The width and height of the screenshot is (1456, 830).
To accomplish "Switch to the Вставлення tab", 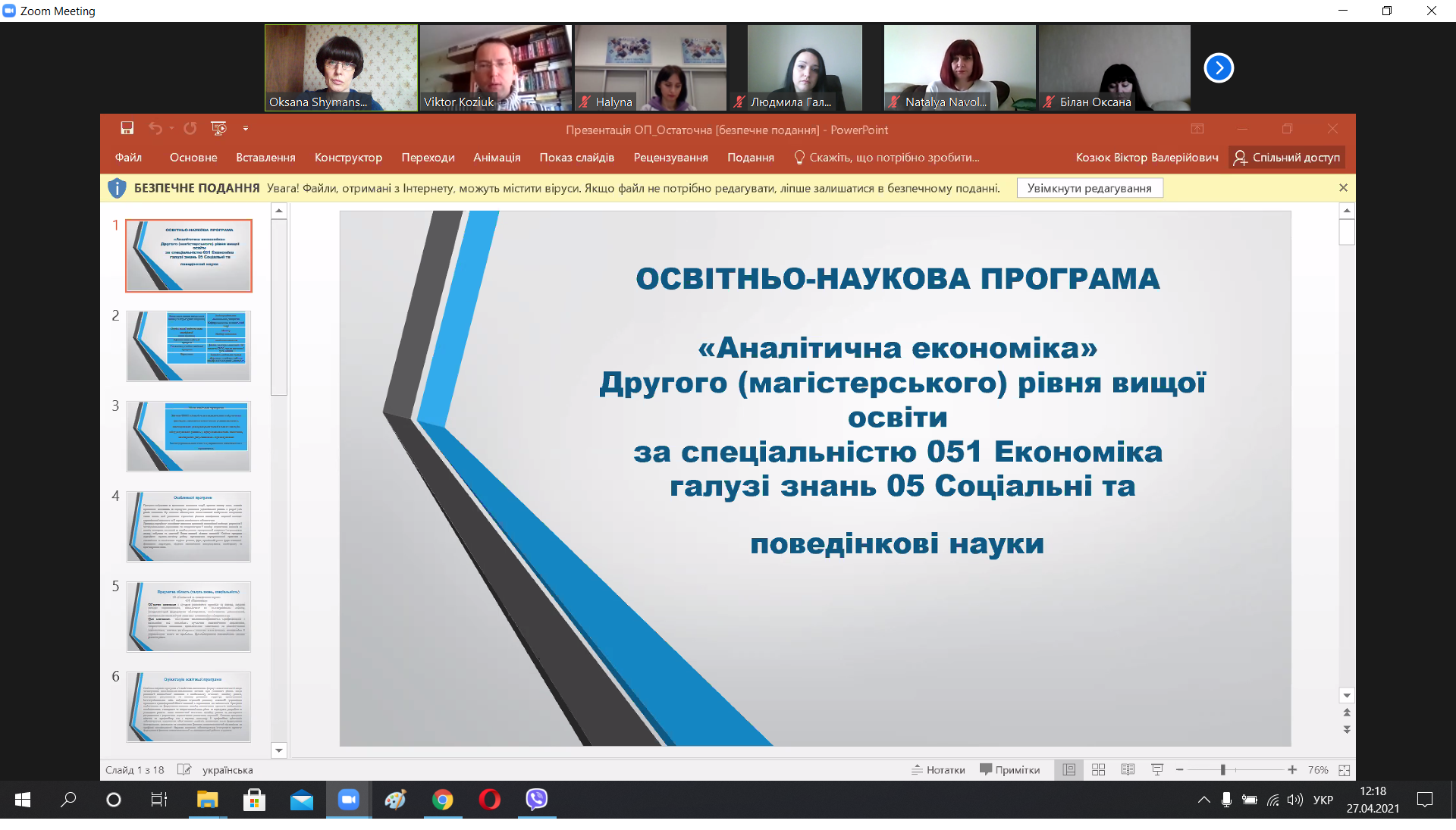I will [x=265, y=158].
